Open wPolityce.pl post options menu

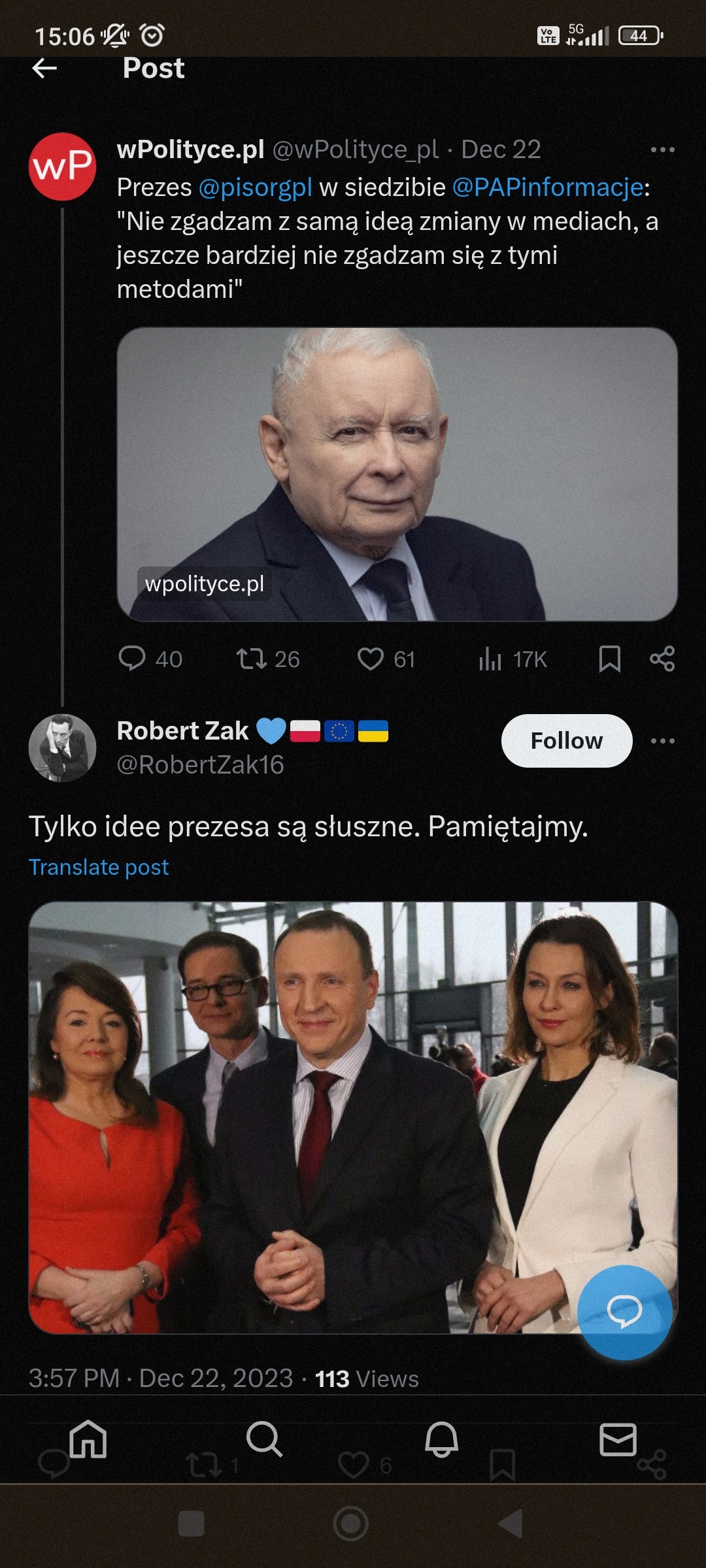[x=662, y=150]
